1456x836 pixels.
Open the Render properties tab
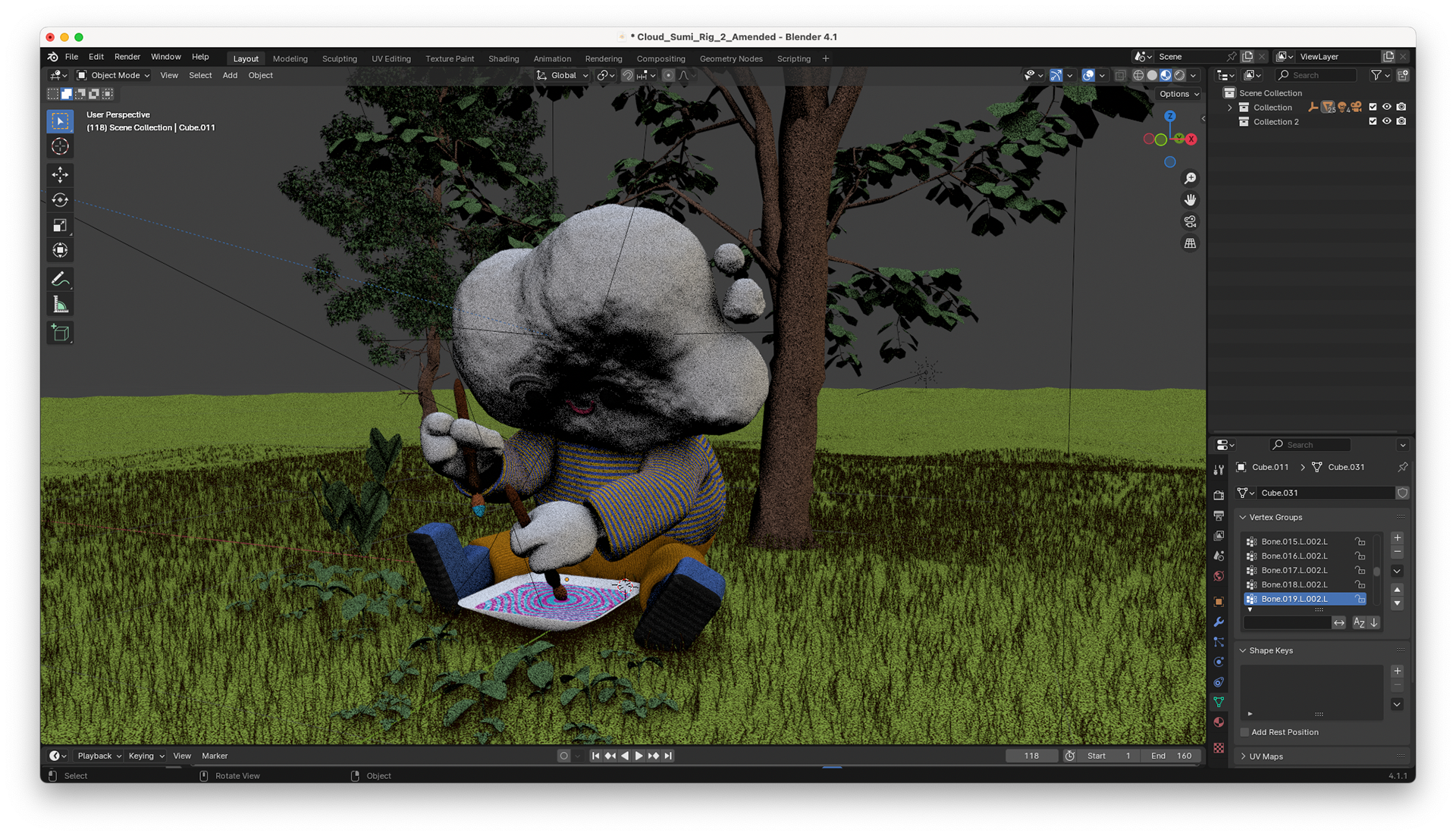(1219, 495)
